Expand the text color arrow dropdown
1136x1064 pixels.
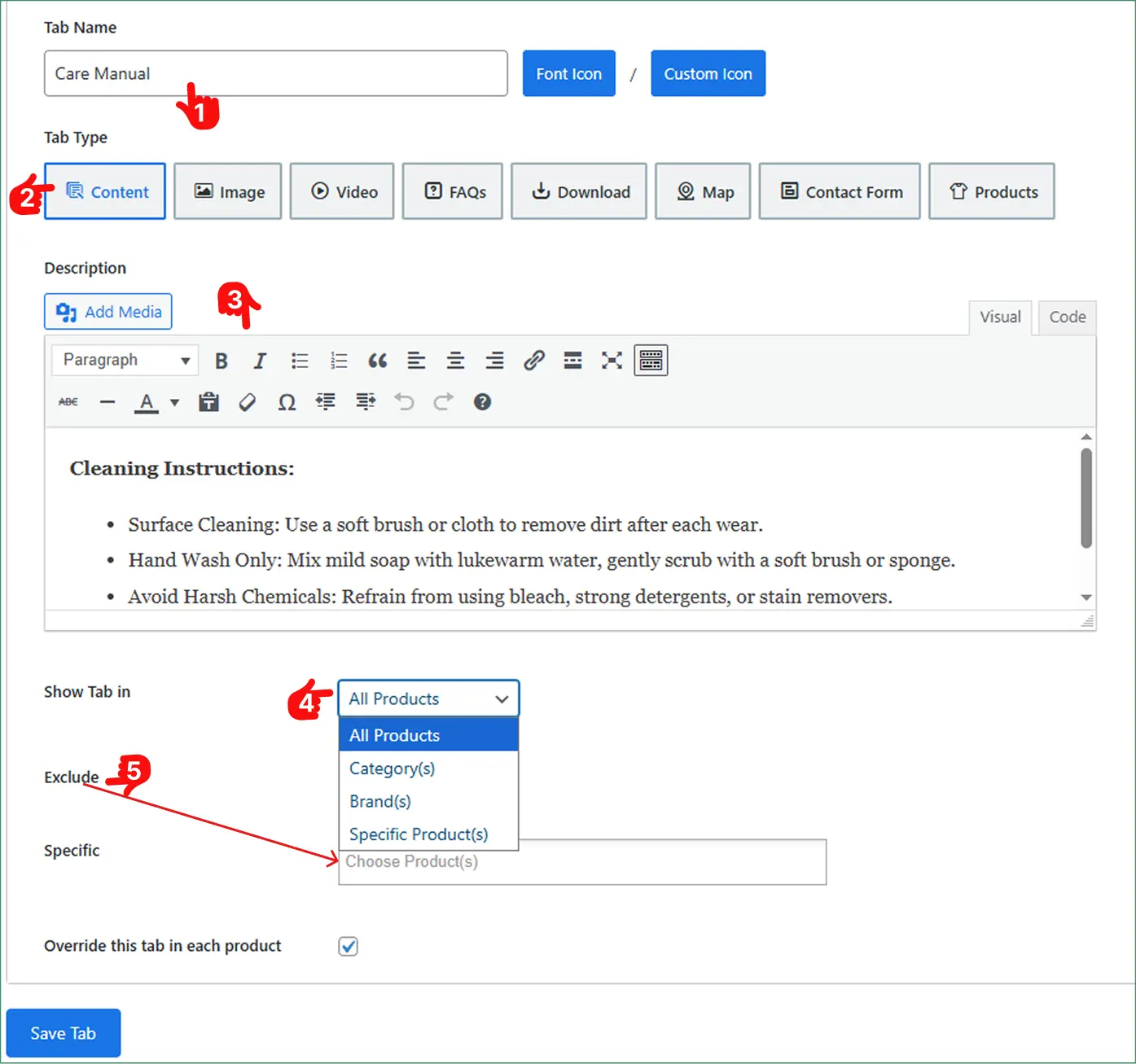click(x=174, y=402)
